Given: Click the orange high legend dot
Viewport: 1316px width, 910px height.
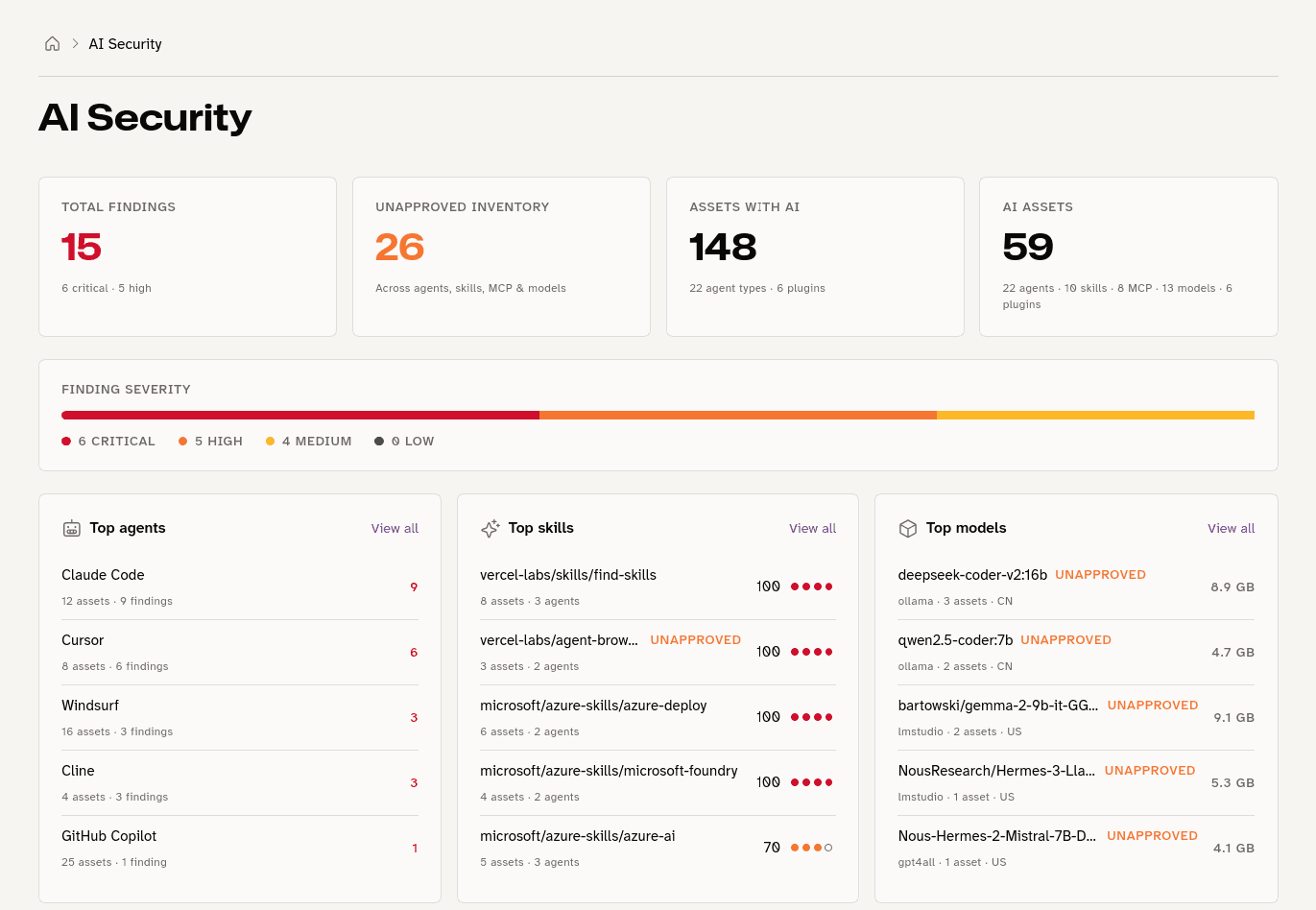Looking at the screenshot, I should click(182, 442).
